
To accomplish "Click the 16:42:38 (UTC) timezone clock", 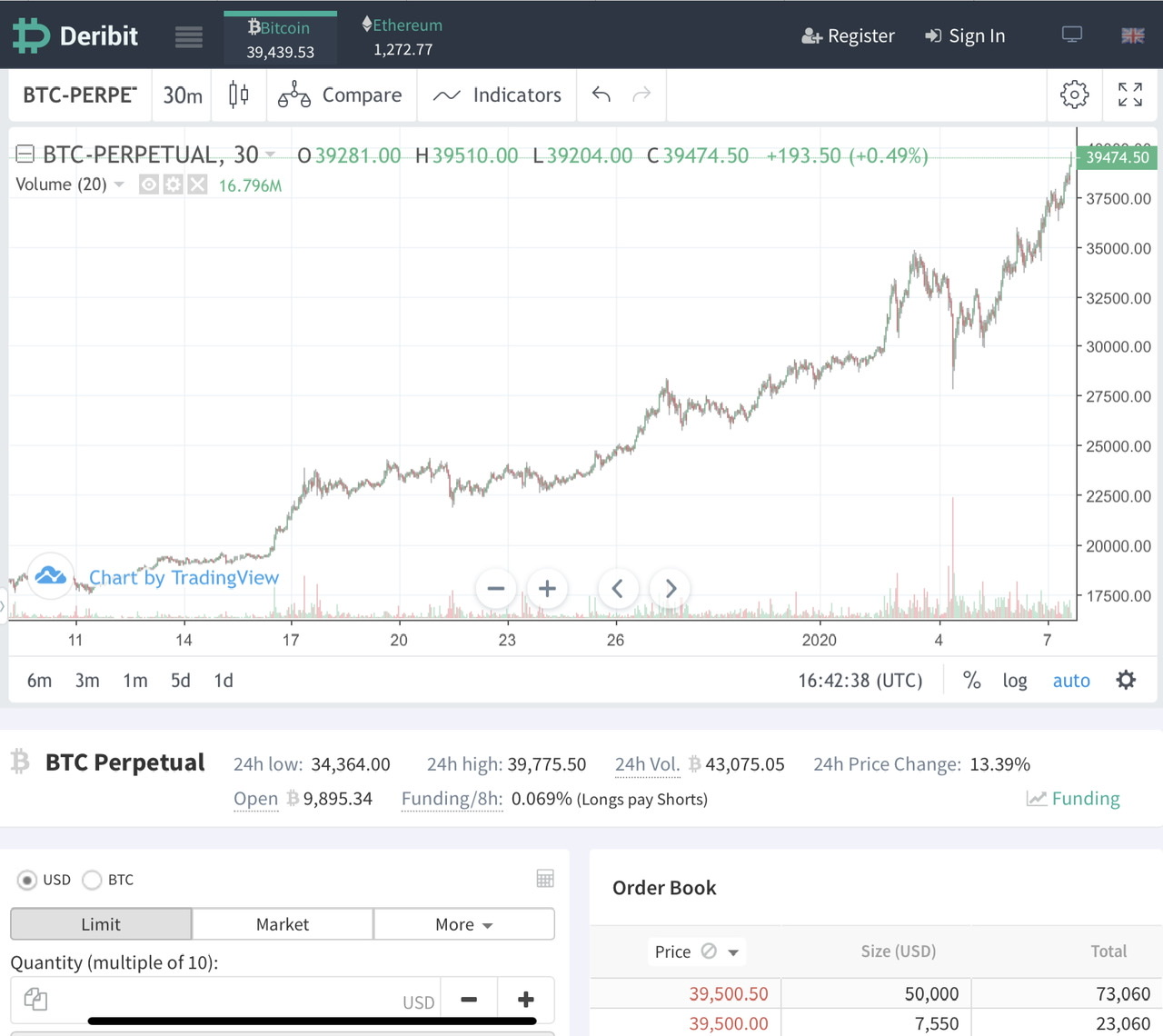I will point(860,681).
